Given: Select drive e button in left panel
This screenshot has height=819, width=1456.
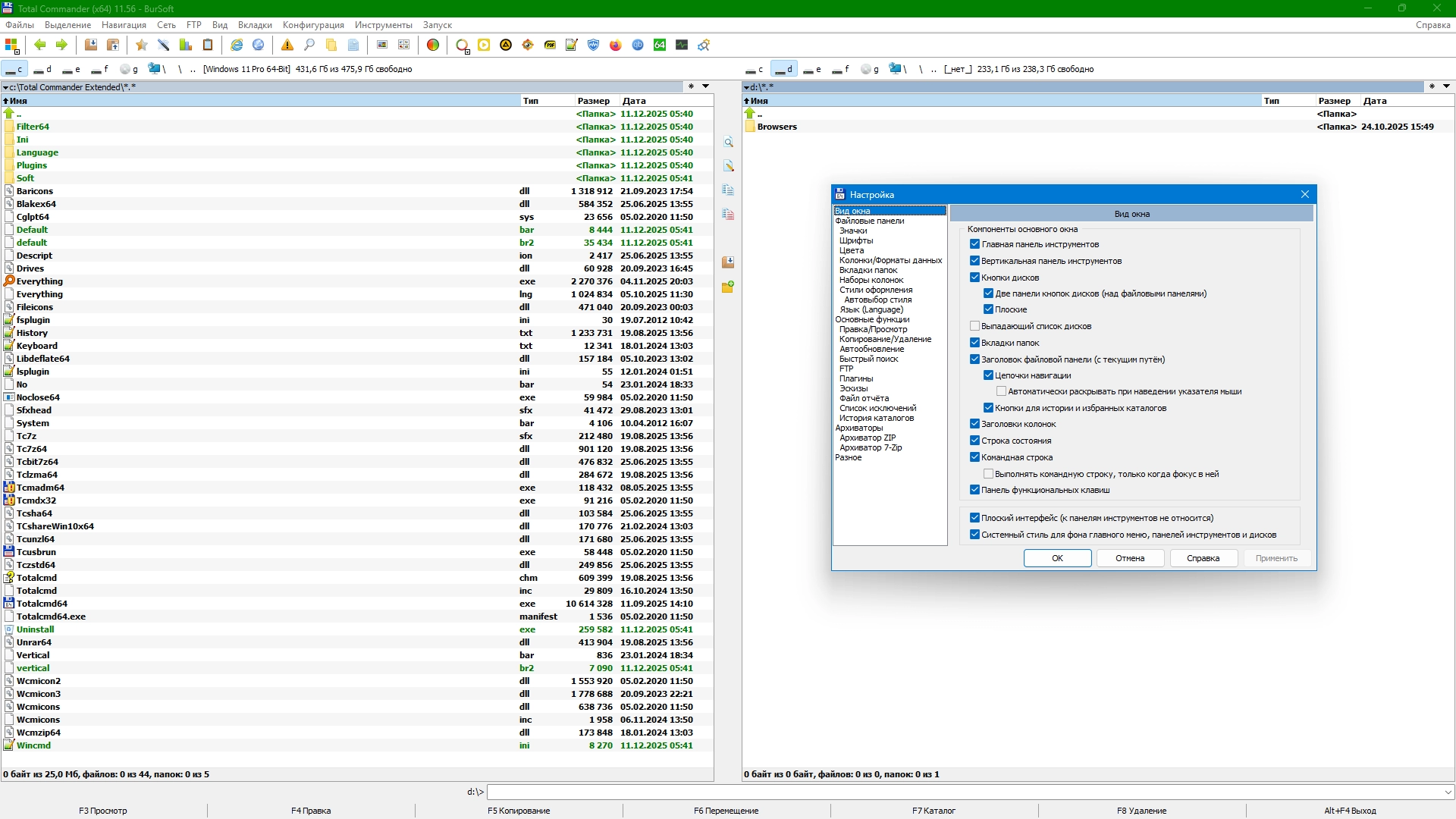Looking at the screenshot, I should pyautogui.click(x=71, y=69).
